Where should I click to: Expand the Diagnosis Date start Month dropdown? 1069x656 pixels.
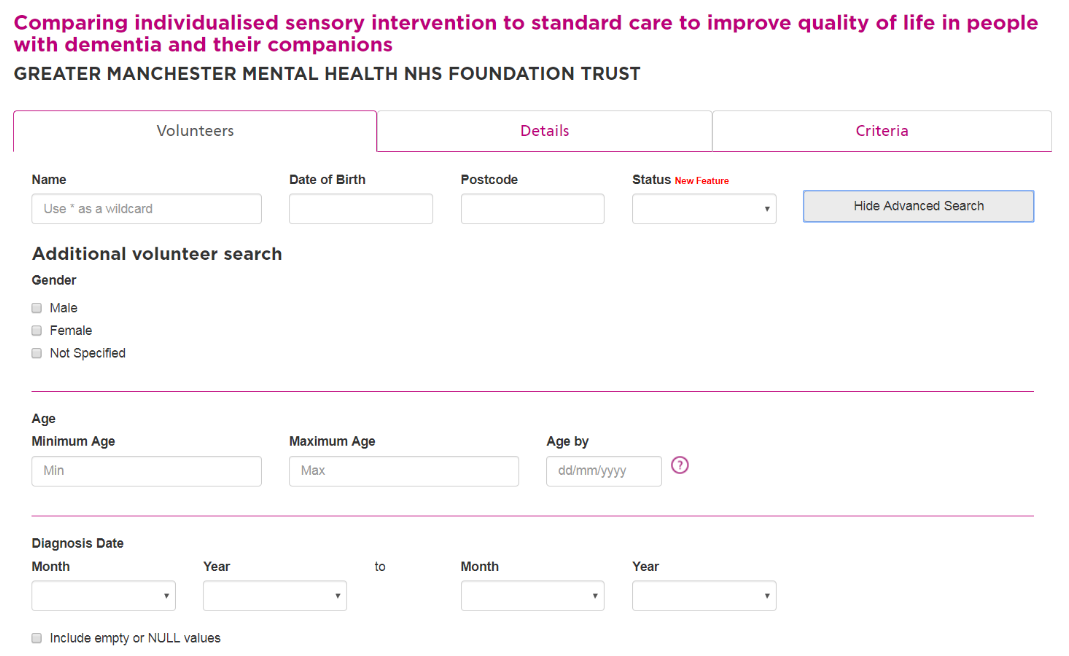104,596
